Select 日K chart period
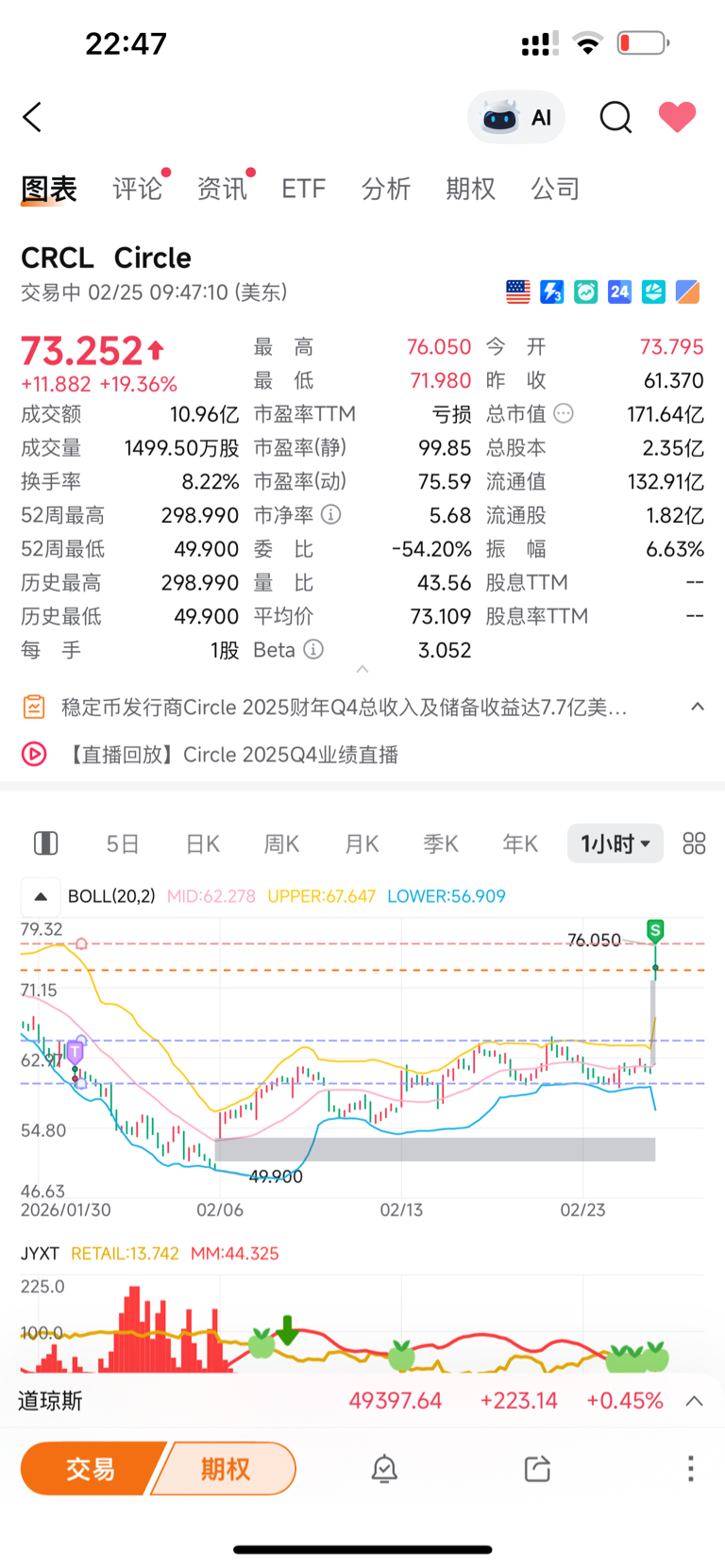This screenshot has width=725, height=1568. pyautogui.click(x=203, y=843)
